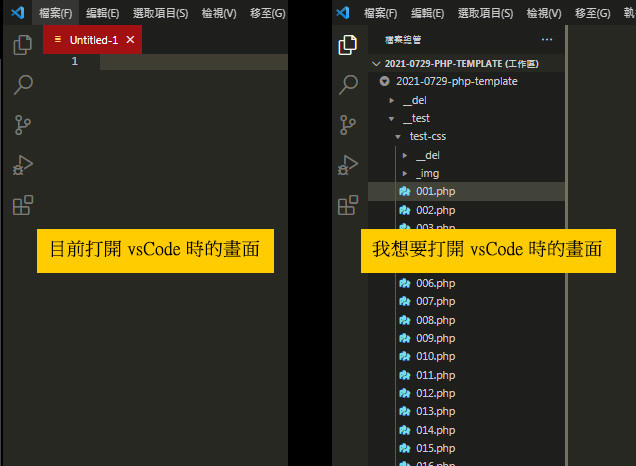Click VS Code logo in right window

tap(343, 13)
